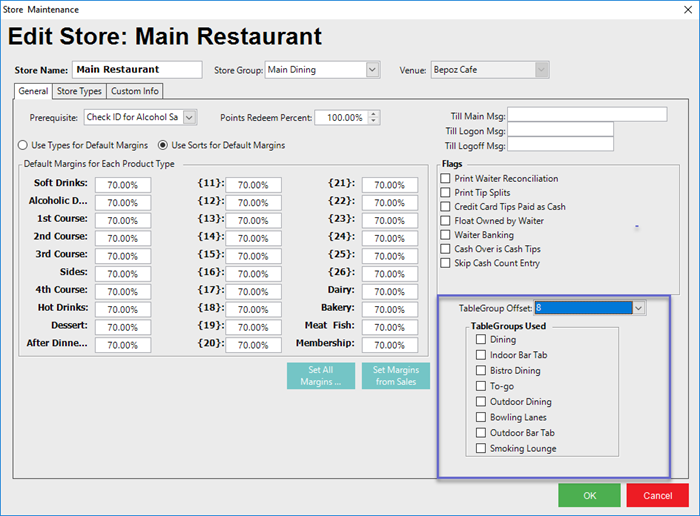Switch to the General tab
The width and height of the screenshot is (700, 516).
click(x=33, y=91)
